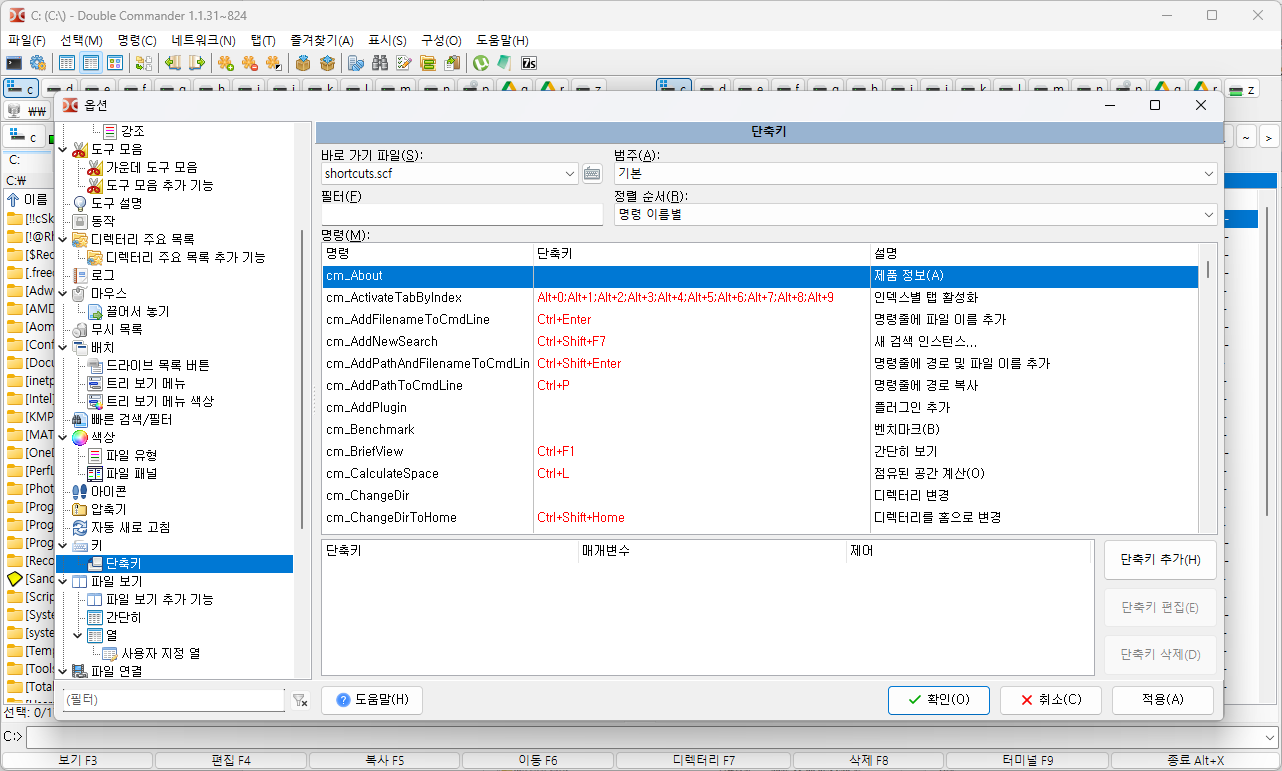
Task: Click the tree (필터) search field
Action: [x=173, y=701]
